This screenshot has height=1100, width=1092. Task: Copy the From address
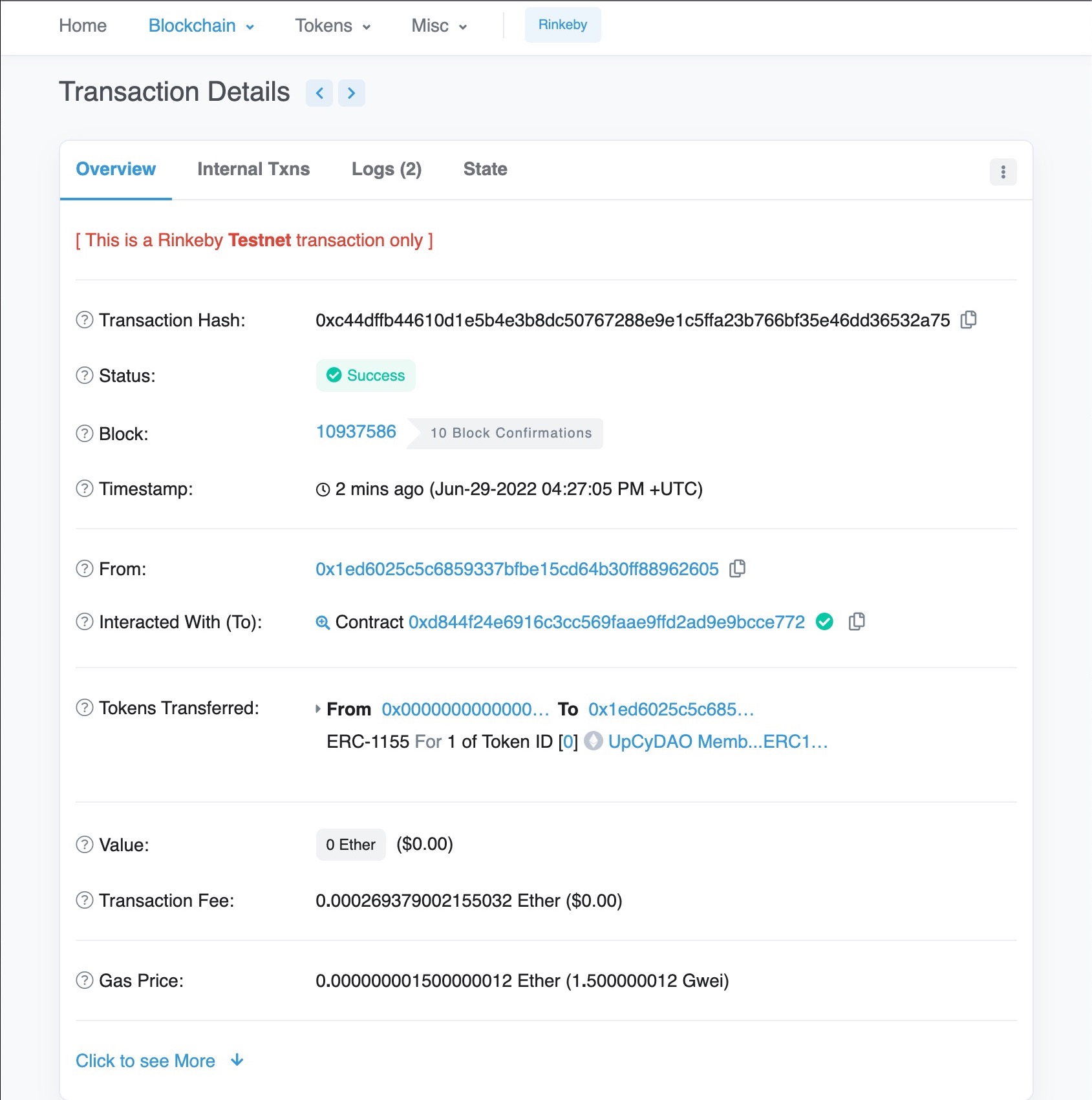point(737,569)
